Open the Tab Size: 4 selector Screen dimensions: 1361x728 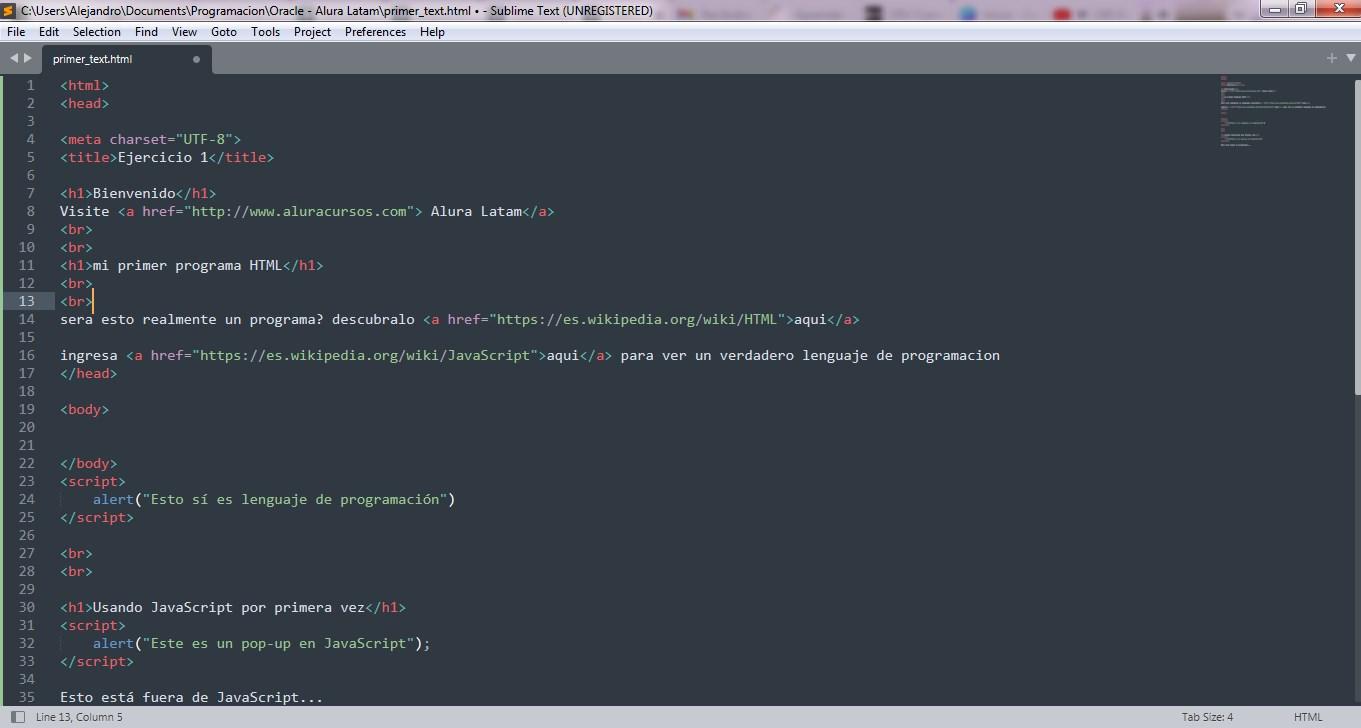click(1207, 717)
